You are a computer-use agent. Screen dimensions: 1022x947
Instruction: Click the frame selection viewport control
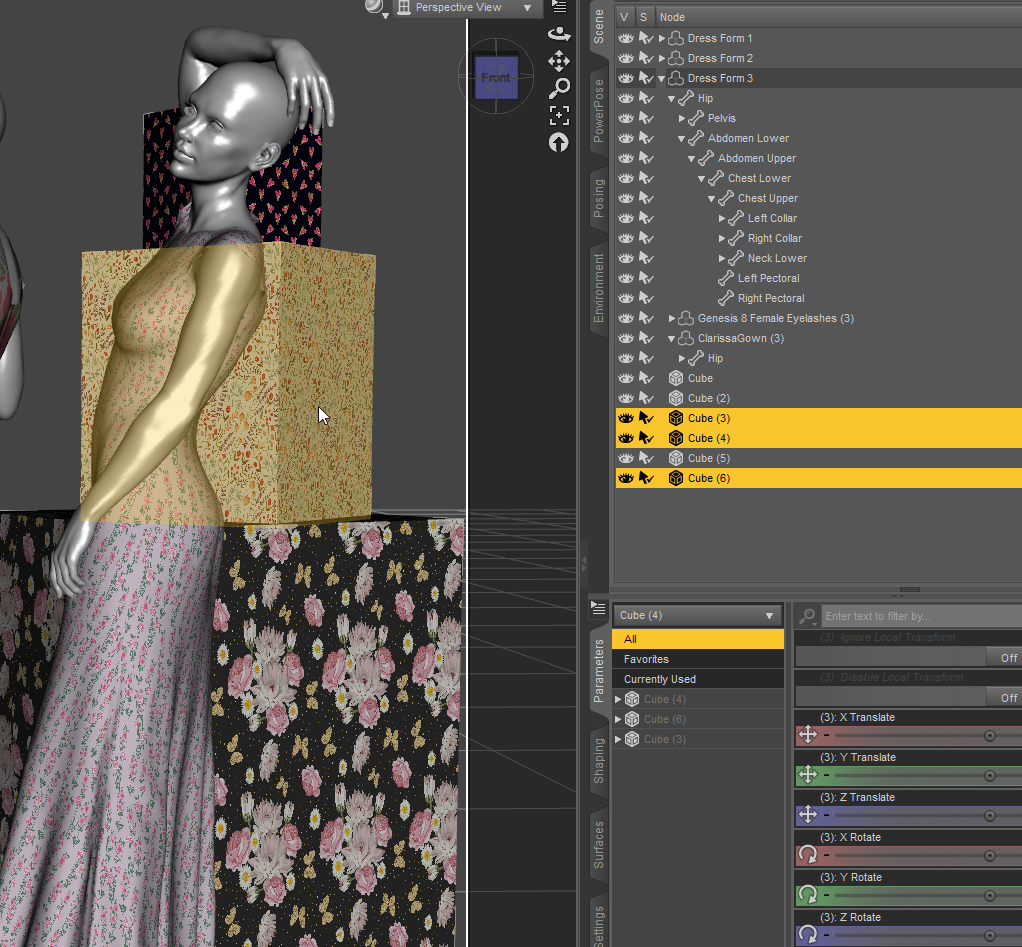coord(558,116)
